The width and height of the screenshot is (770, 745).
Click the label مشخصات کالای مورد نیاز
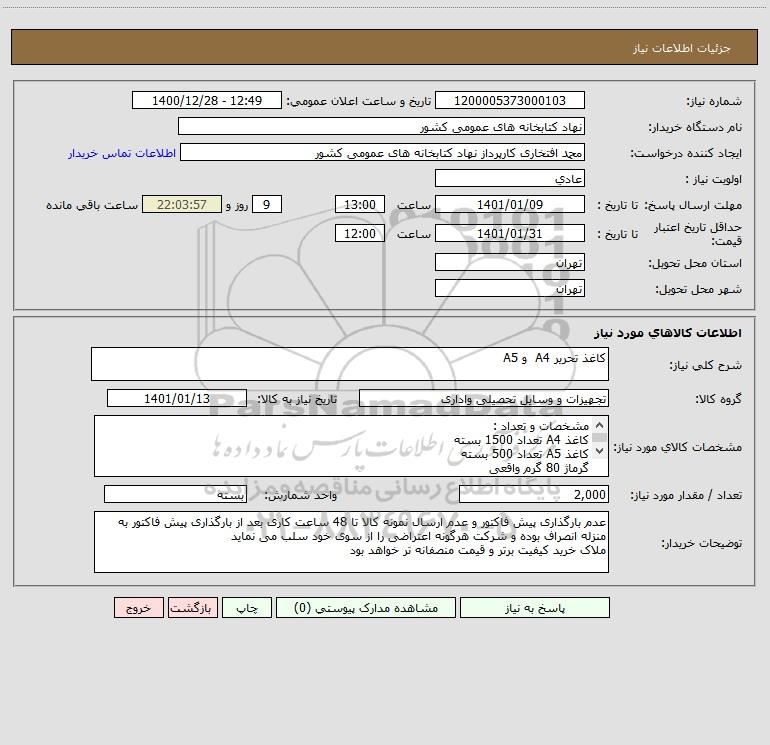pyautogui.click(x=678, y=447)
